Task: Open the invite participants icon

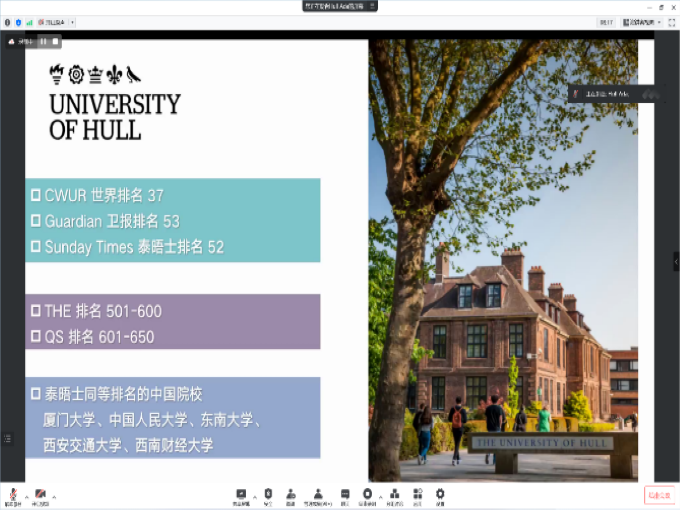Action: point(290,494)
